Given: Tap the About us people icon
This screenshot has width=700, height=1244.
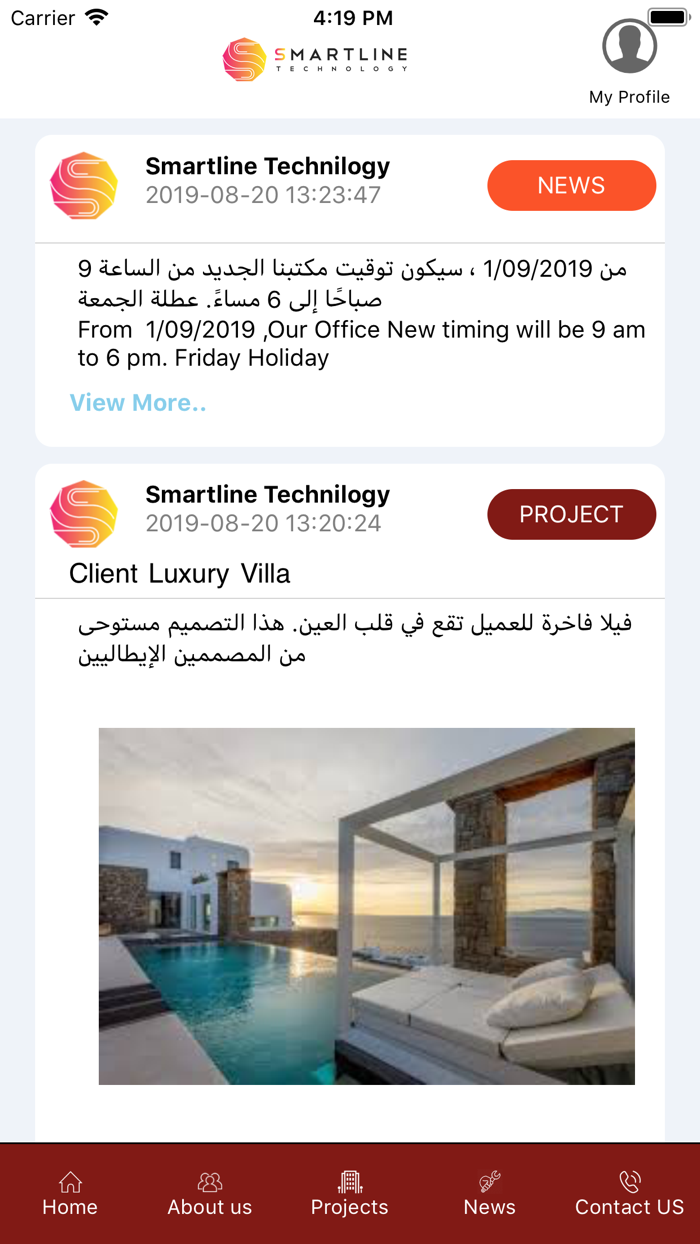Looking at the screenshot, I should pos(210,1182).
